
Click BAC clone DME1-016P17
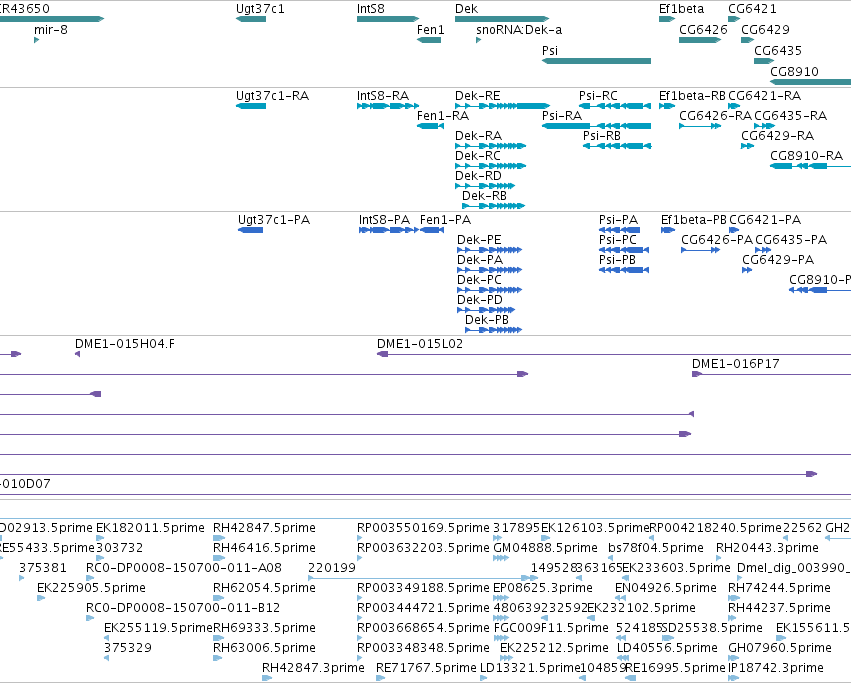tap(735, 364)
